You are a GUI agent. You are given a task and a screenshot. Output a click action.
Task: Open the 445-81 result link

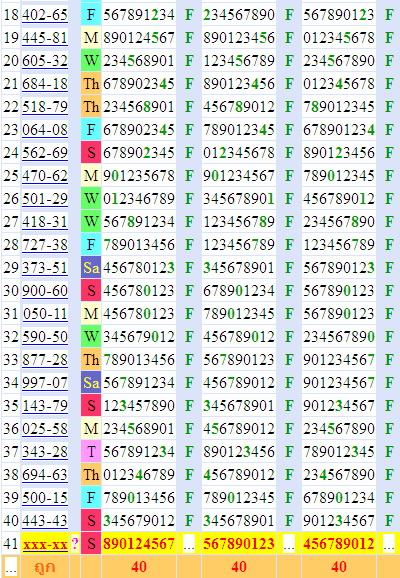point(45,38)
